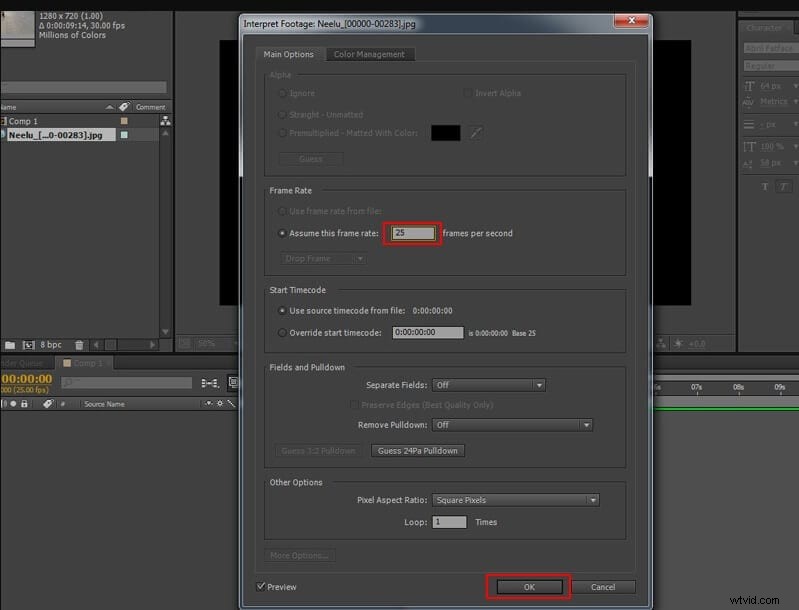799x610 pixels.
Task: Select Premultiplied - Matted With Color radio
Action: [282, 133]
